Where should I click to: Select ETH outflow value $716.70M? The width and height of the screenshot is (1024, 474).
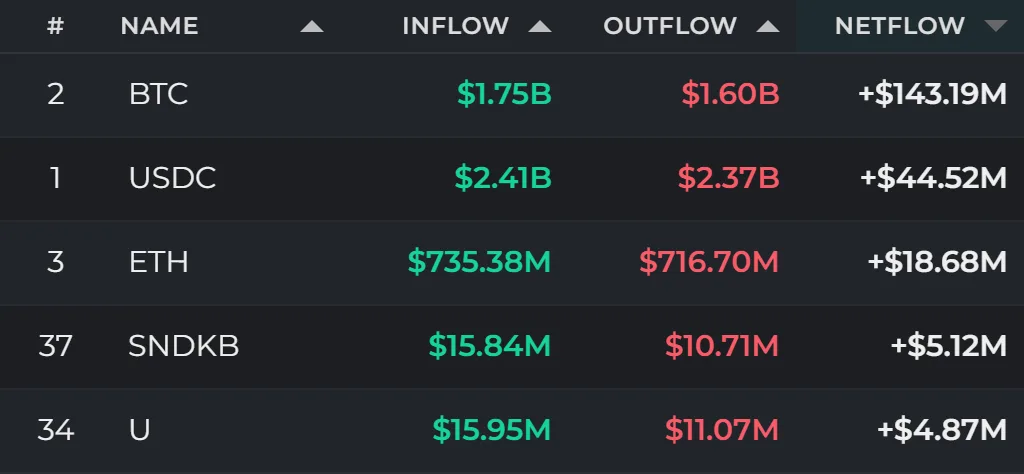[x=709, y=262]
